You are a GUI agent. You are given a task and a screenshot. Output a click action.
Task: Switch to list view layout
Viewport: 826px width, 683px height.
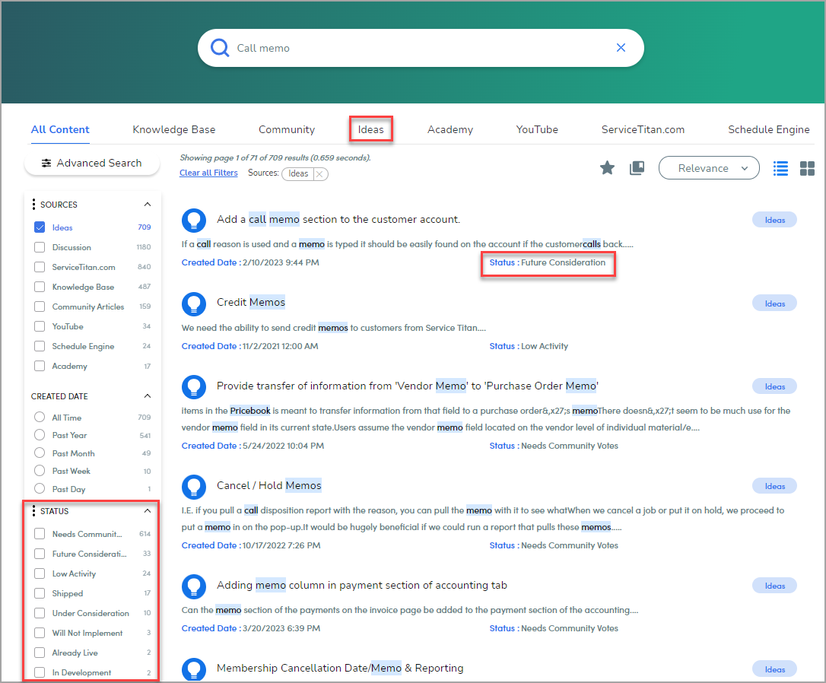(x=781, y=168)
